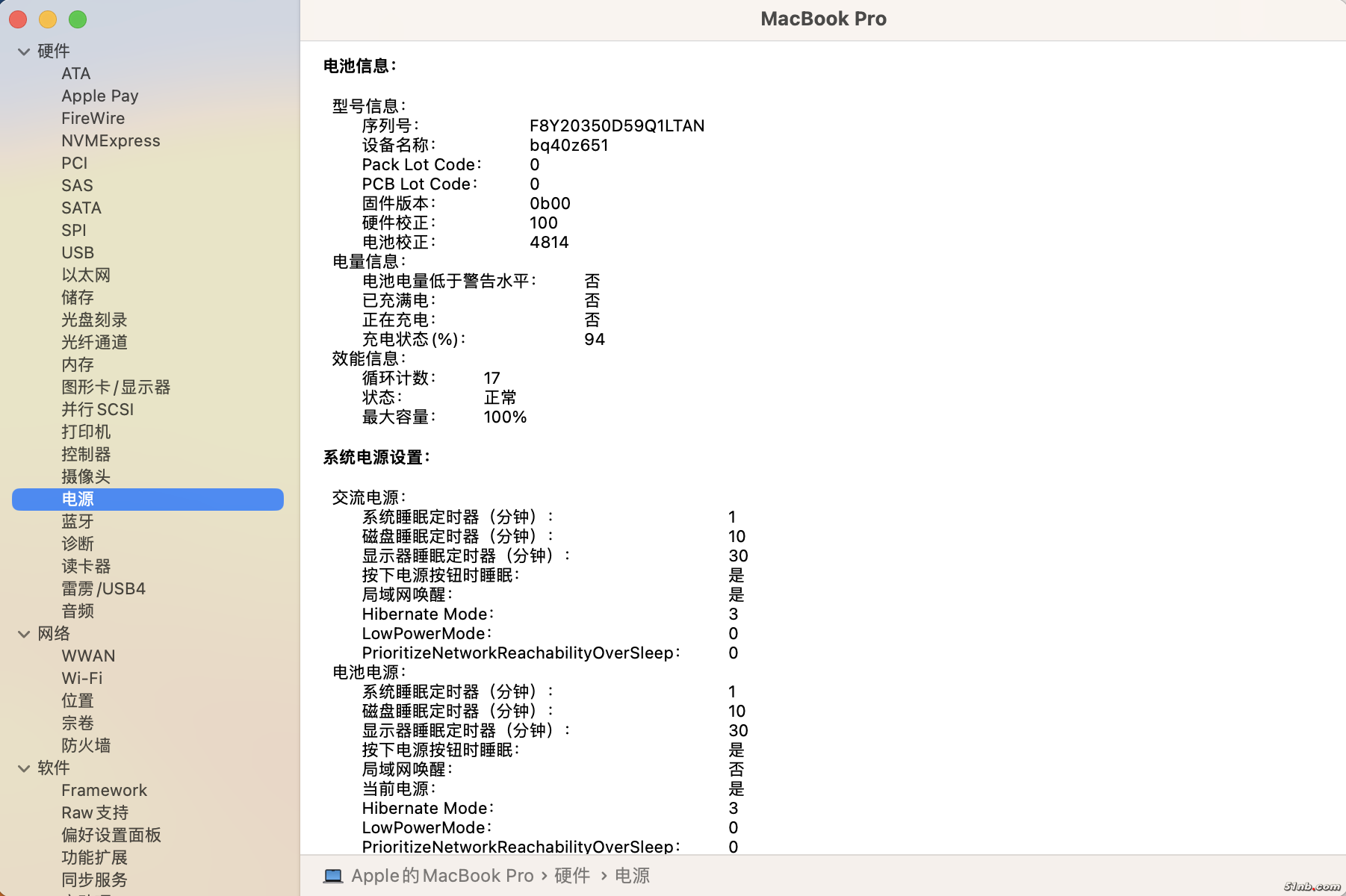Select USB in the hardware list
The width and height of the screenshot is (1346, 896).
pyautogui.click(x=78, y=253)
